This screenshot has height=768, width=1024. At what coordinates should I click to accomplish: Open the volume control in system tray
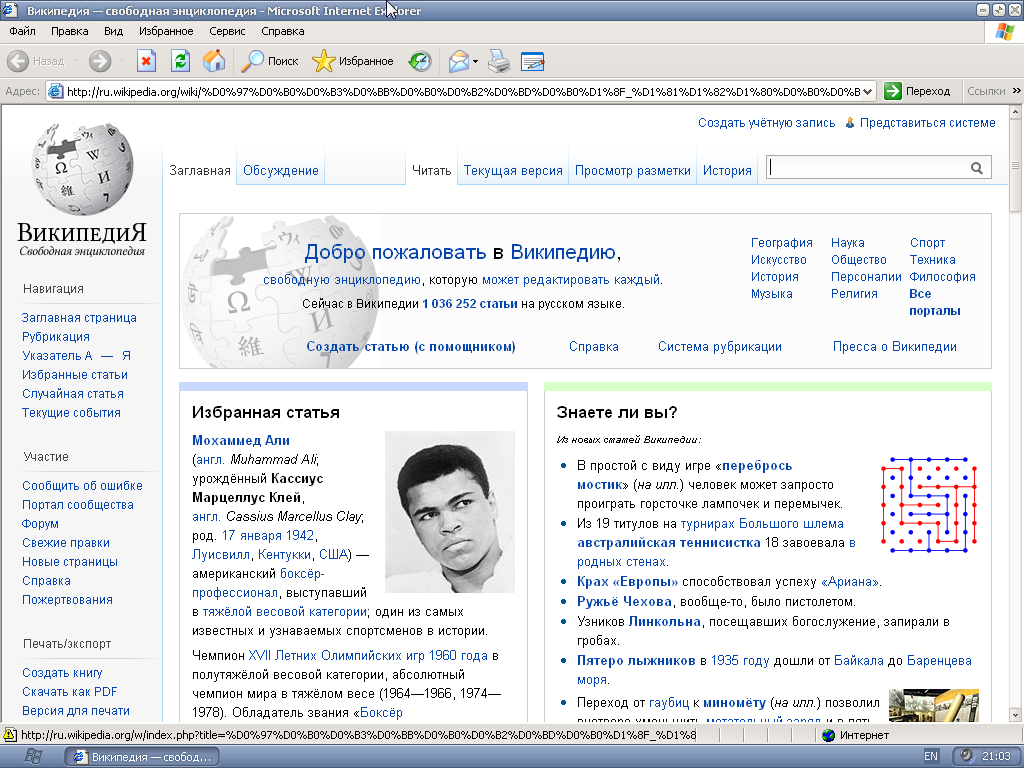(965, 755)
